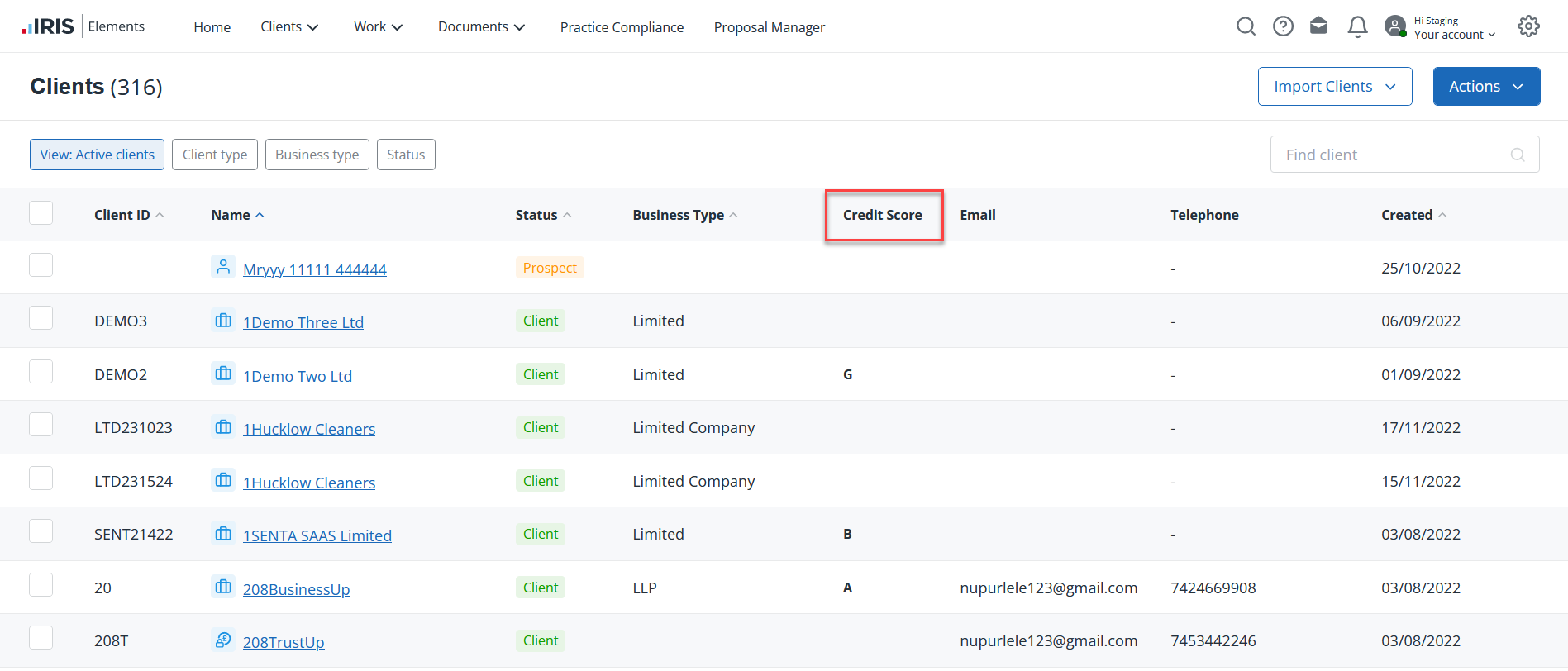This screenshot has width=1568, height=671.
Task: Open the settings gear icon
Action: tap(1528, 26)
